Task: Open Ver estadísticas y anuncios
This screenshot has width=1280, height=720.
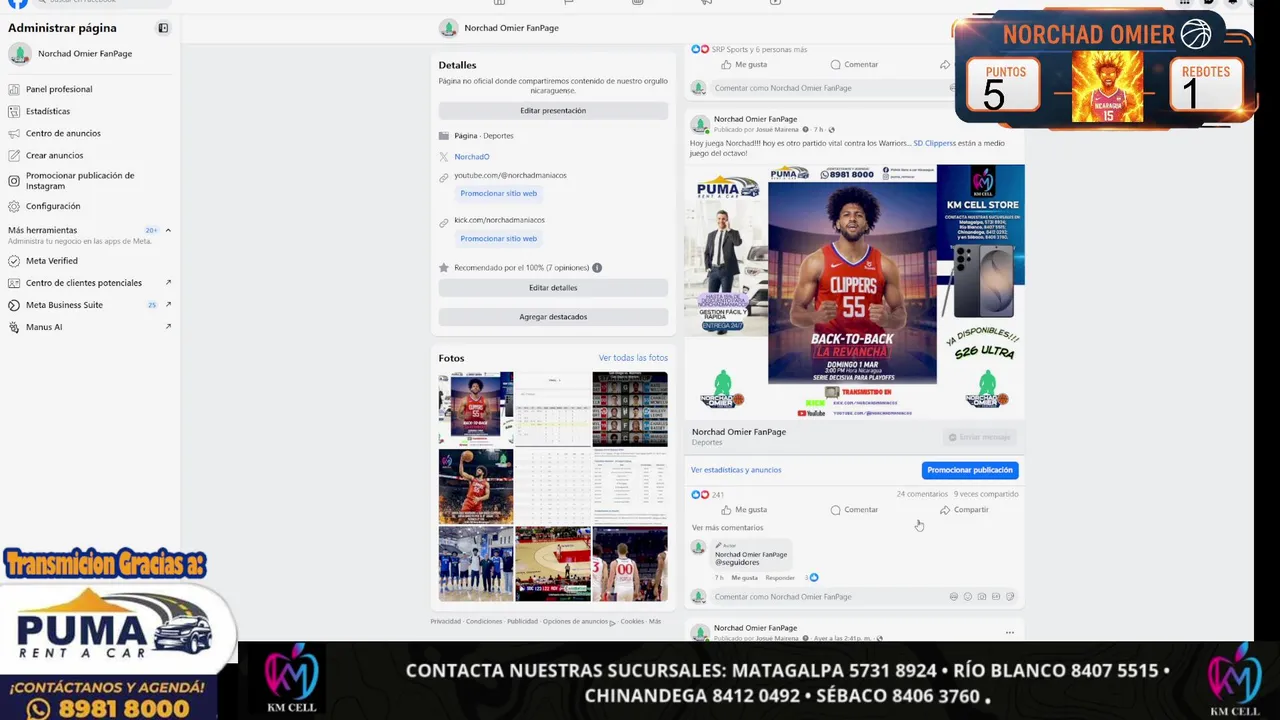Action: click(x=736, y=470)
